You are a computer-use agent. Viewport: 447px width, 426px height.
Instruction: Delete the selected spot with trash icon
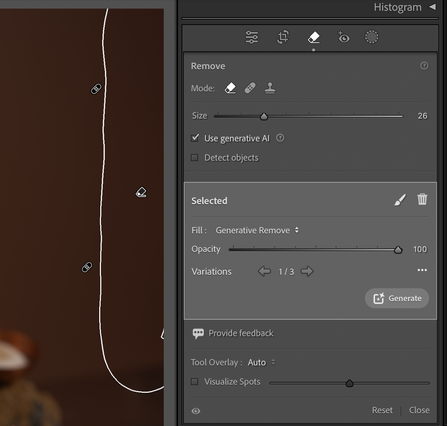coord(422,199)
